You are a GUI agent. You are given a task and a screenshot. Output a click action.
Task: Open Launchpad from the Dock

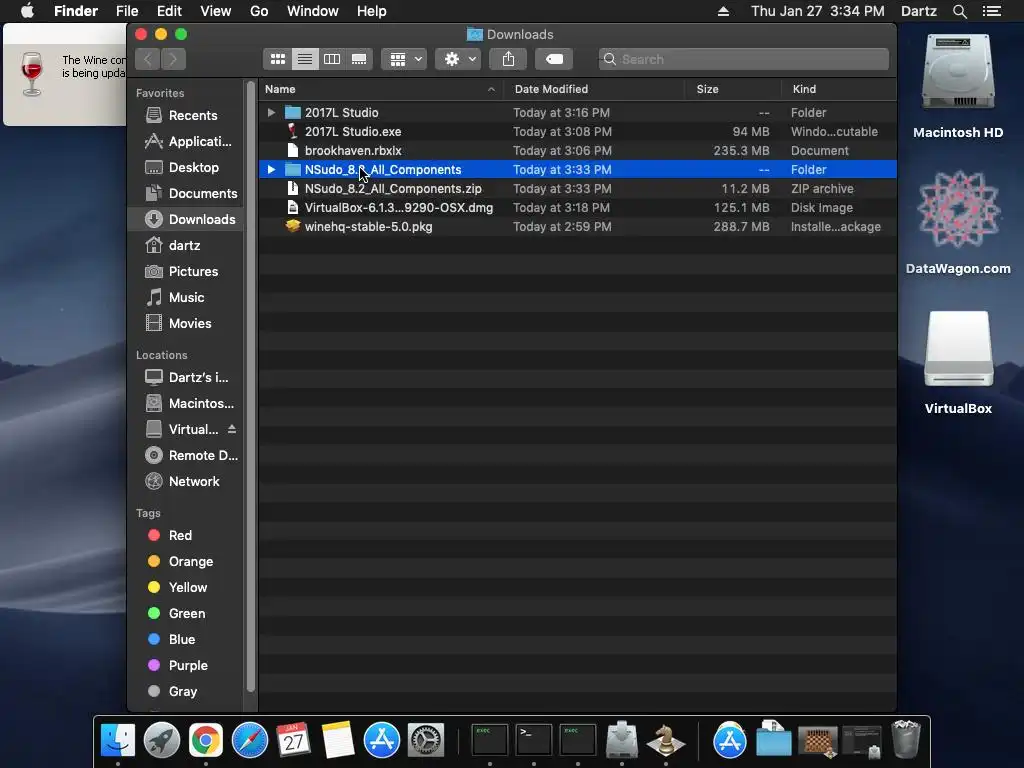click(161, 740)
